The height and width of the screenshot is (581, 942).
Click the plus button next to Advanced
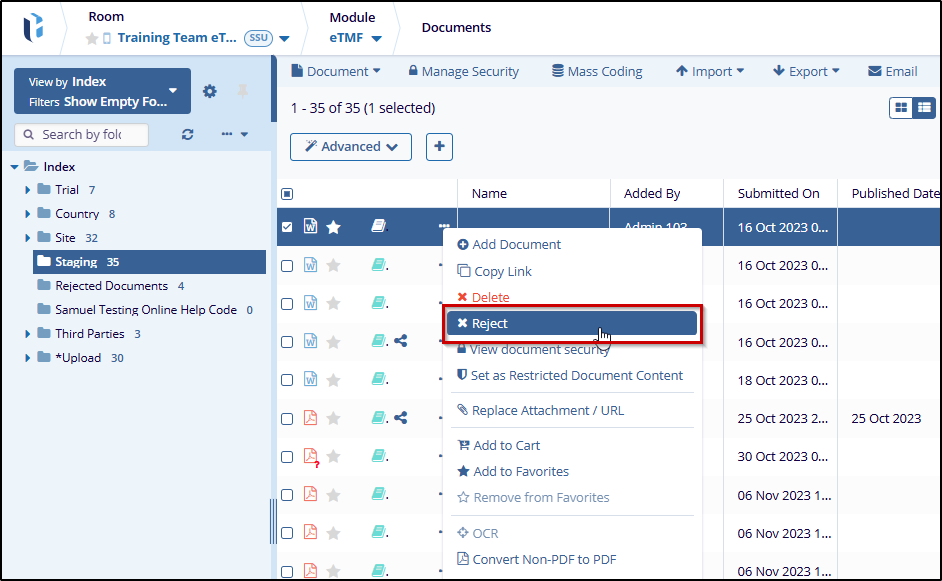[x=439, y=147]
